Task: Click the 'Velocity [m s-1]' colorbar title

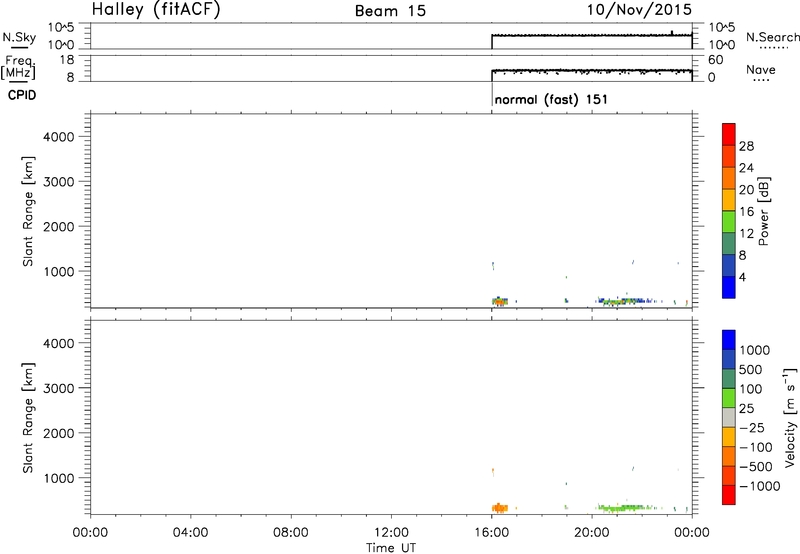Action: pos(790,417)
